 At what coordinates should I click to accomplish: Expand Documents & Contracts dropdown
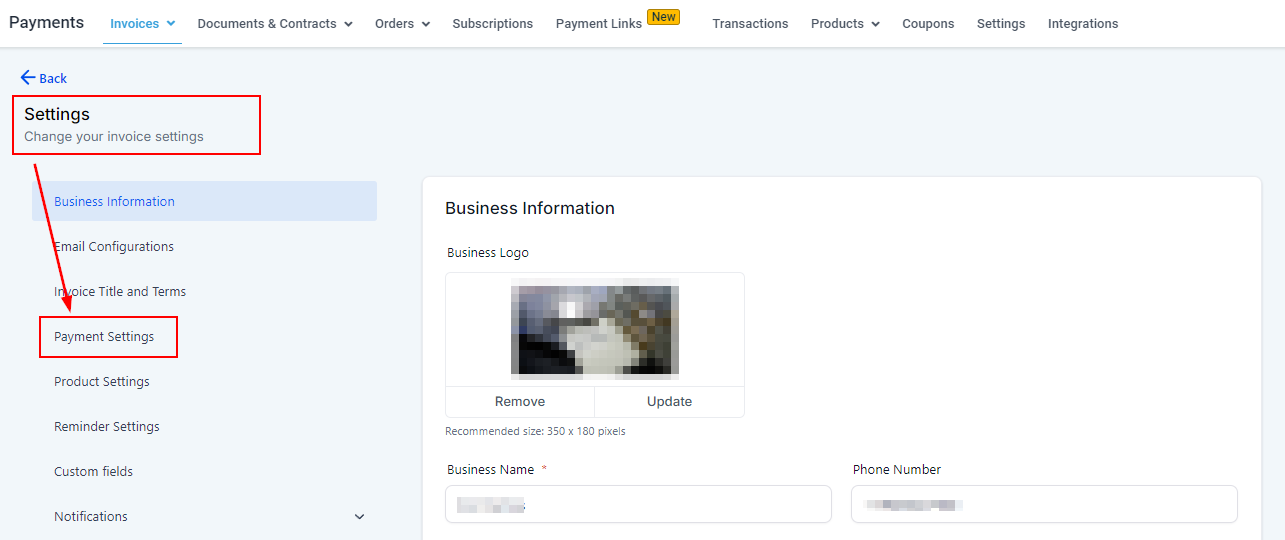[x=275, y=23]
